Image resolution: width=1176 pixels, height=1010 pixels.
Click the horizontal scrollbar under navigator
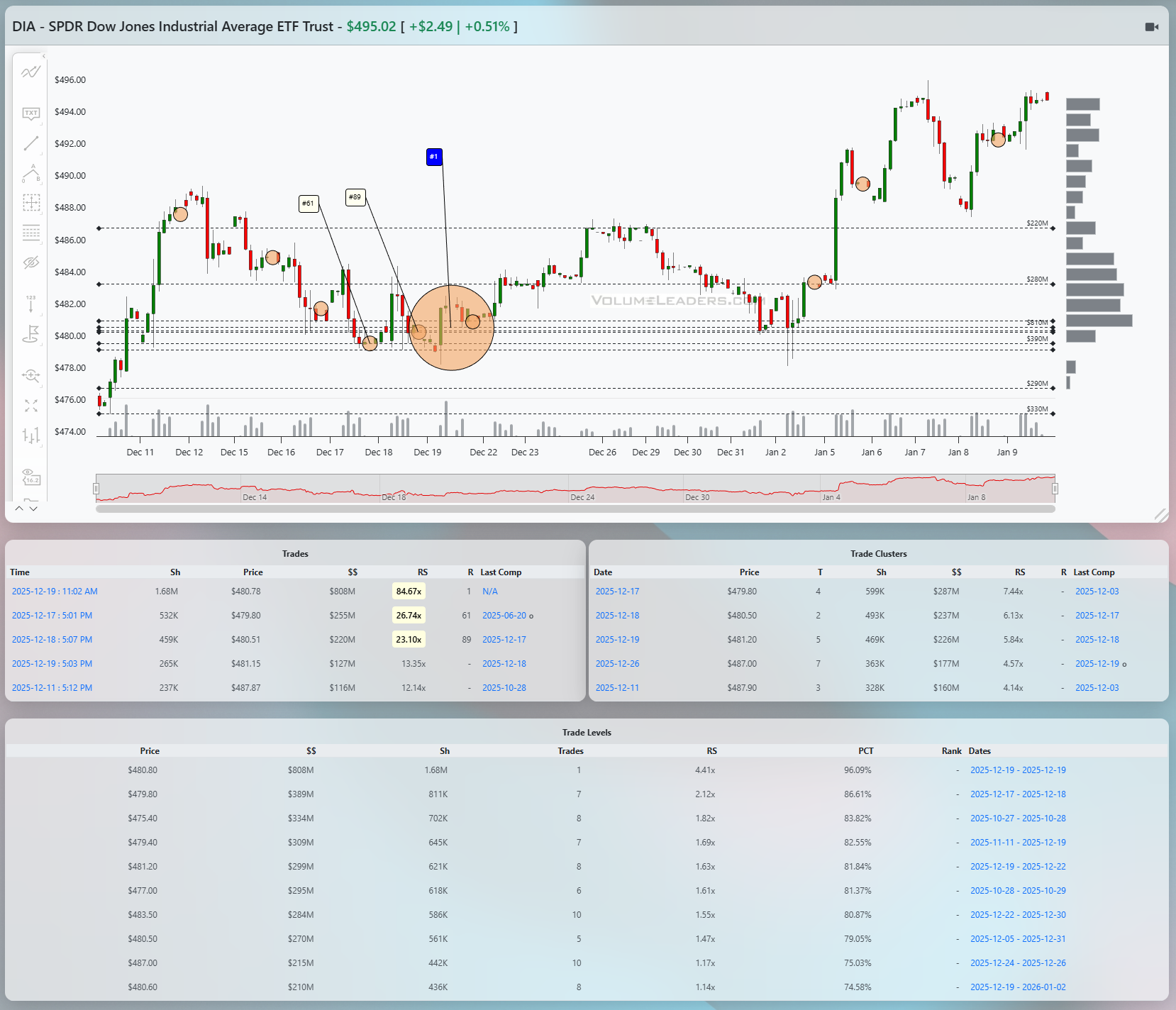(575, 509)
